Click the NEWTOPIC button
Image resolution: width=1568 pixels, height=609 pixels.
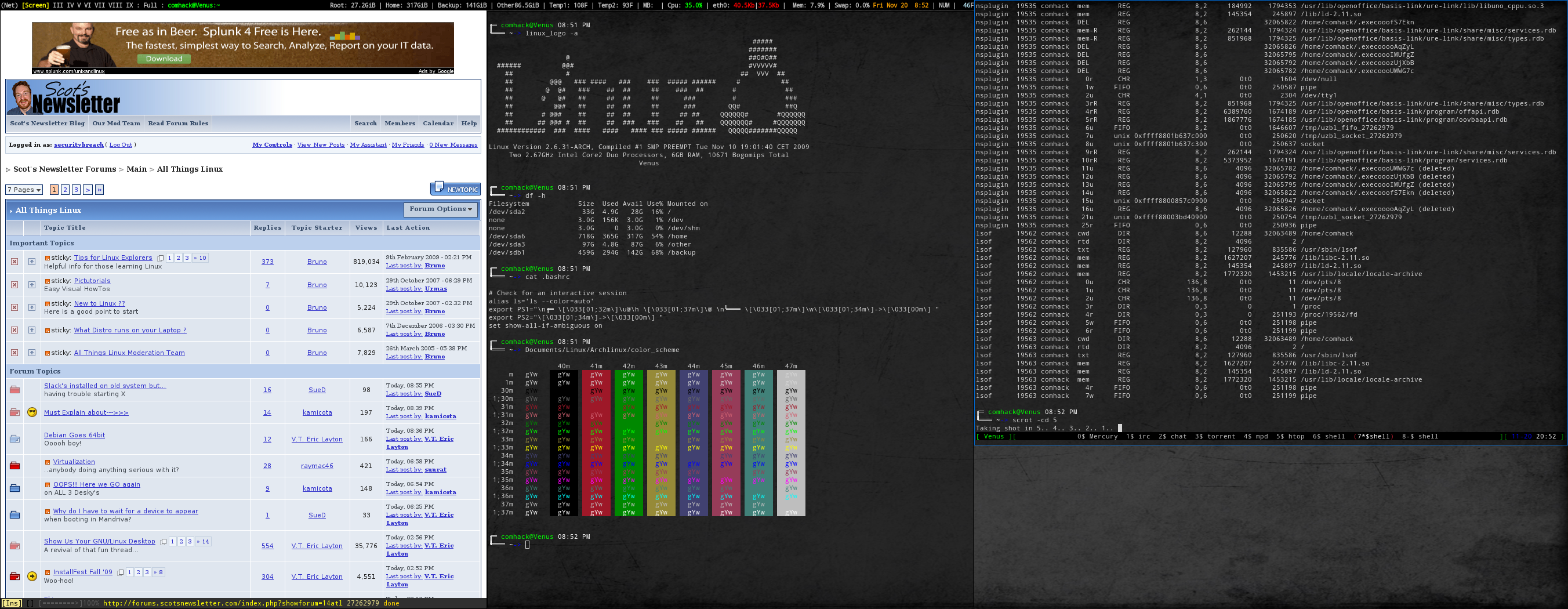[x=455, y=189]
